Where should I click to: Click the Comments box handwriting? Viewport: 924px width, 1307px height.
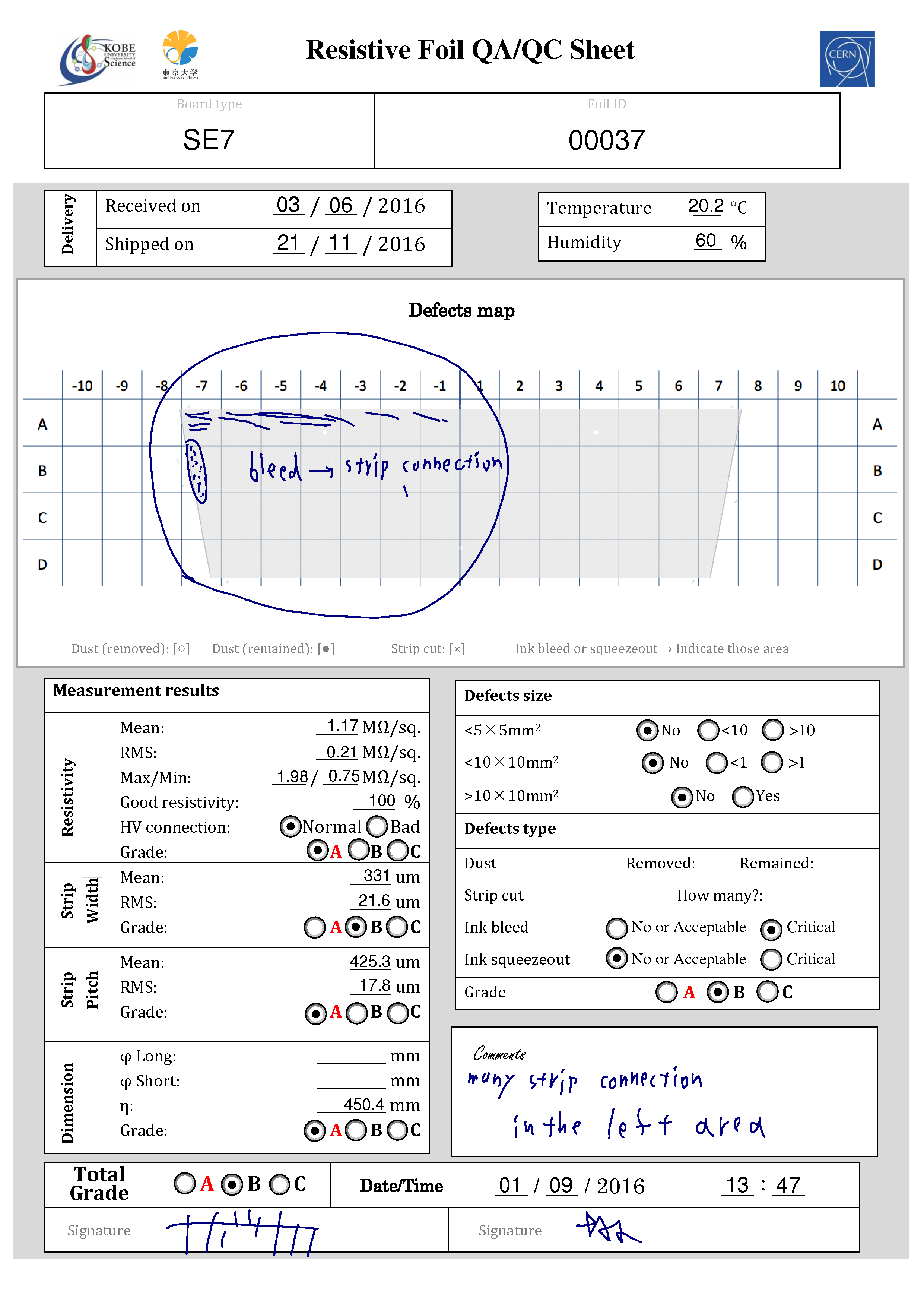(x=617, y=1103)
